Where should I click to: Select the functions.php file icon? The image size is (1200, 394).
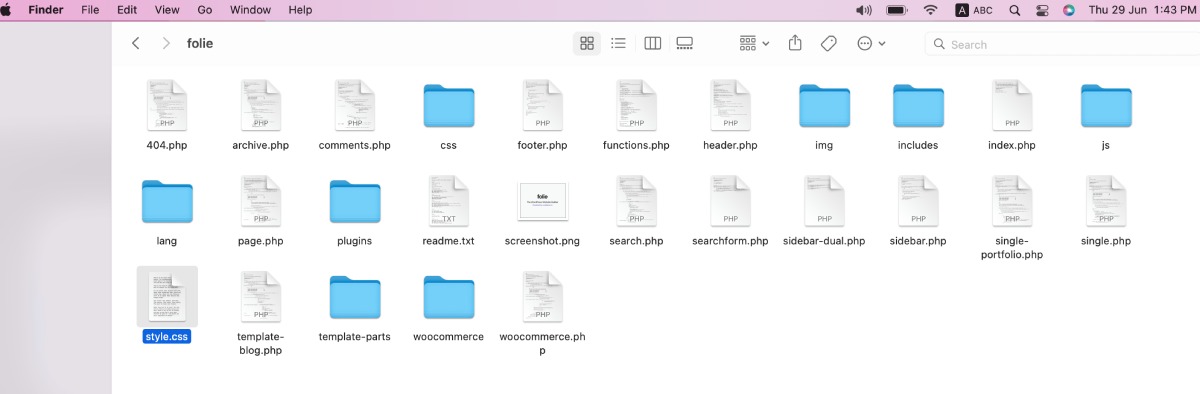(636, 105)
